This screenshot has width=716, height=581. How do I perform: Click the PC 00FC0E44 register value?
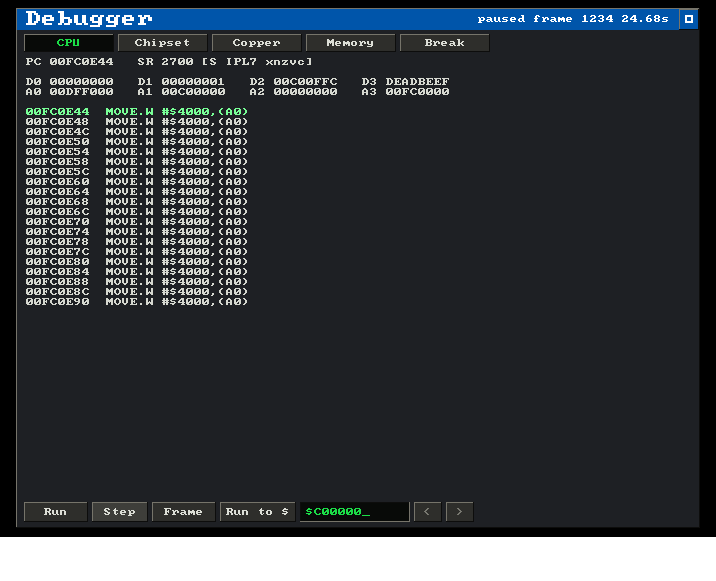(69, 62)
